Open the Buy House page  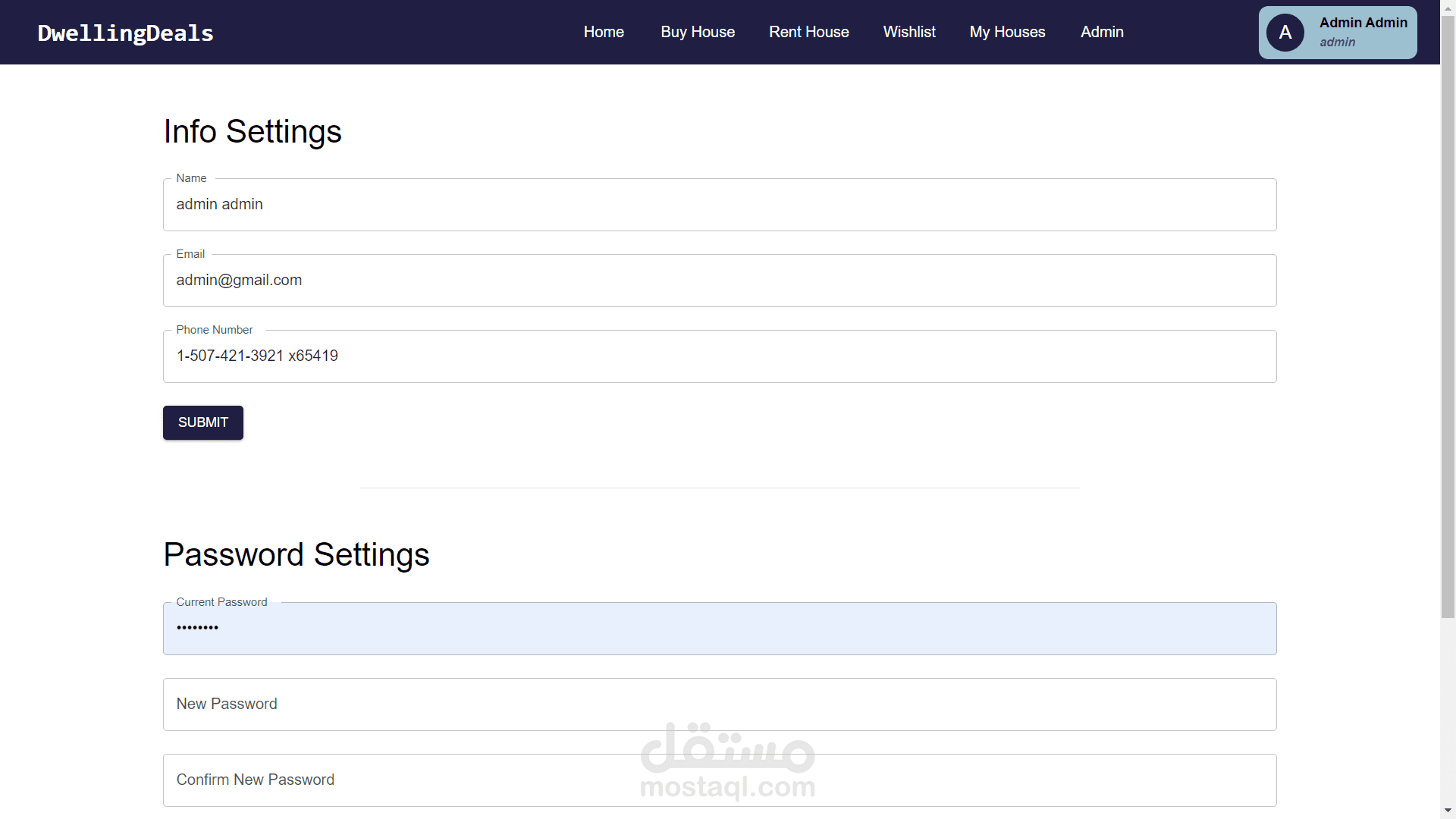coord(698,32)
